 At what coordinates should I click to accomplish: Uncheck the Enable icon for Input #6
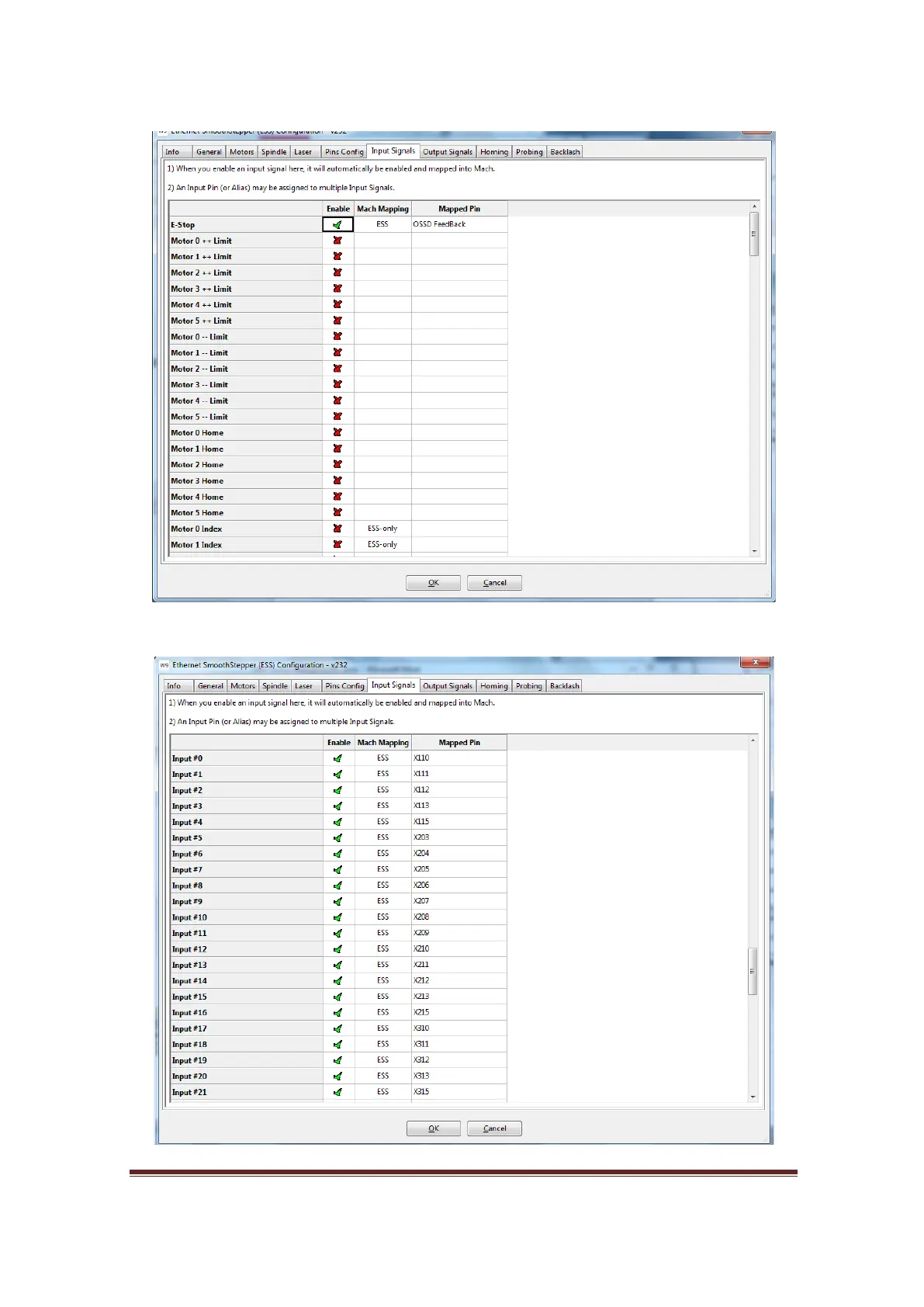337,854
